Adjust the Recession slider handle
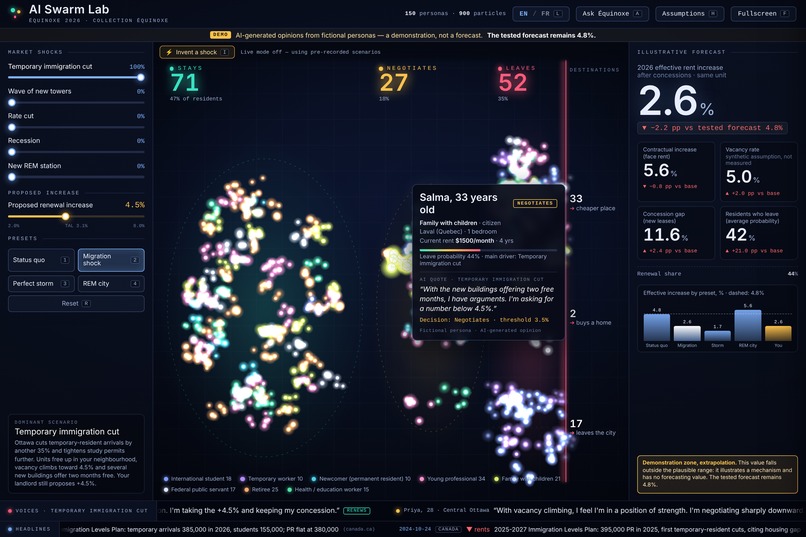 point(12,152)
